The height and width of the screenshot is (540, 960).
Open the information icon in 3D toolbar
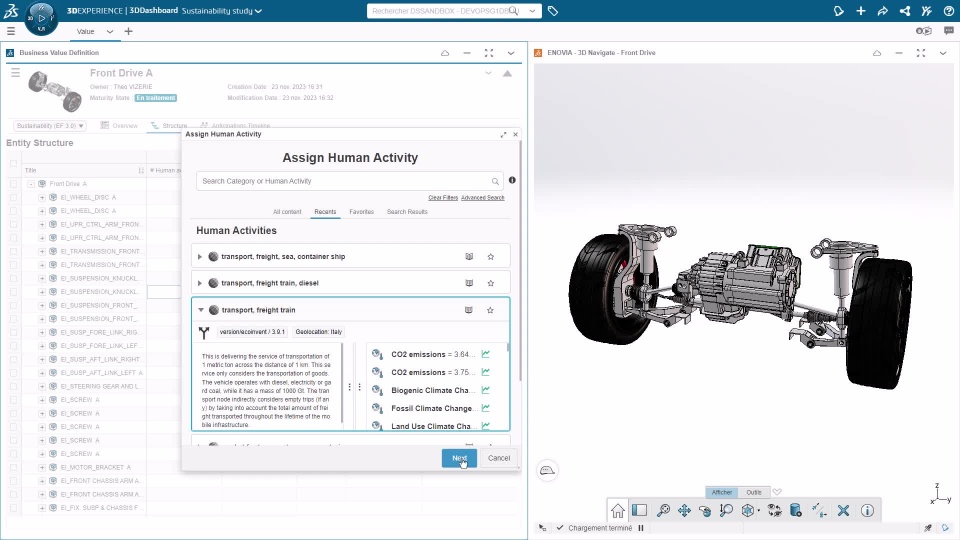(x=867, y=510)
